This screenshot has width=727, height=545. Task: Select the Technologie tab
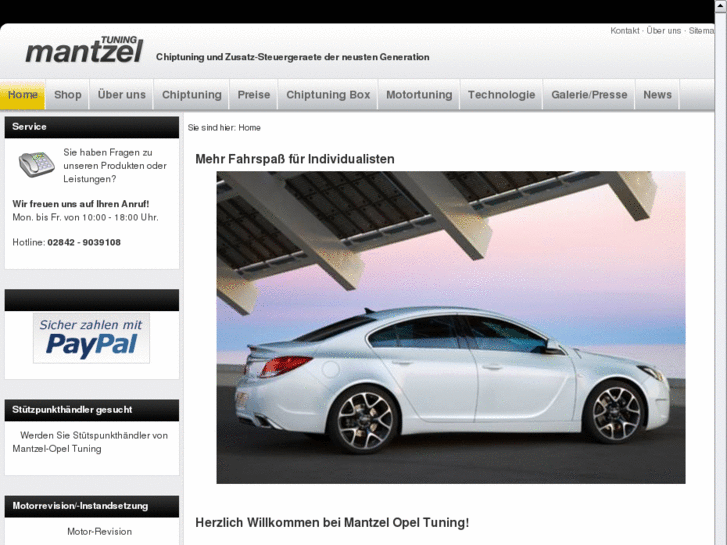pyautogui.click(x=501, y=95)
